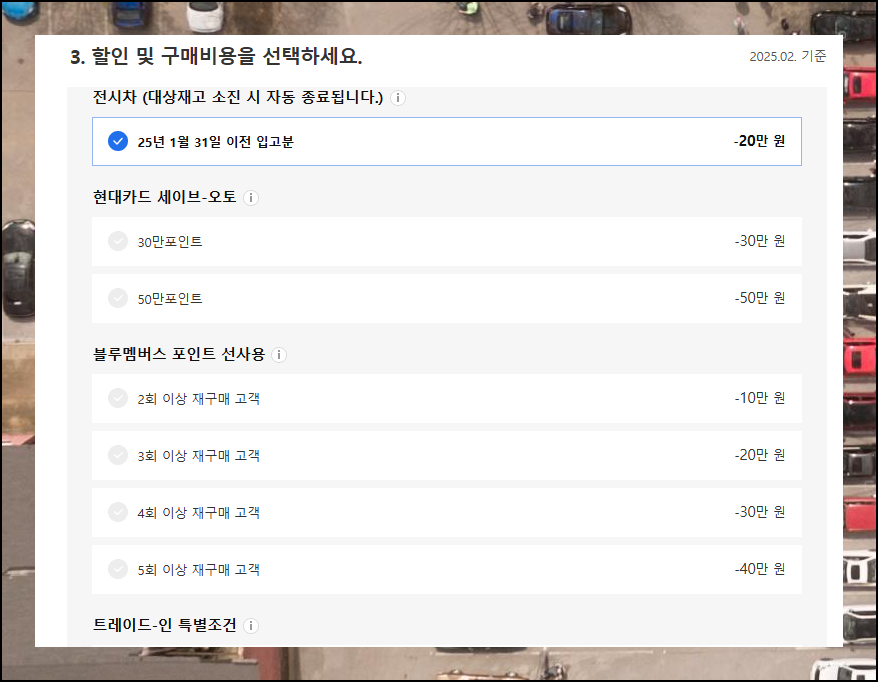
Task: Click the 2025.02. 기준 date label
Action: tap(787, 56)
